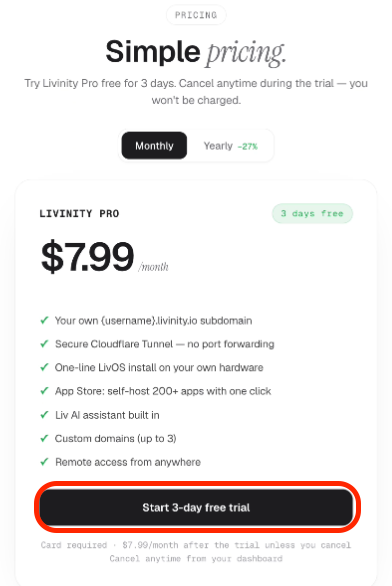Click checkmark beside Secure Cloudflare Tunnel
The height and width of the screenshot is (586, 392).
click(x=44, y=344)
